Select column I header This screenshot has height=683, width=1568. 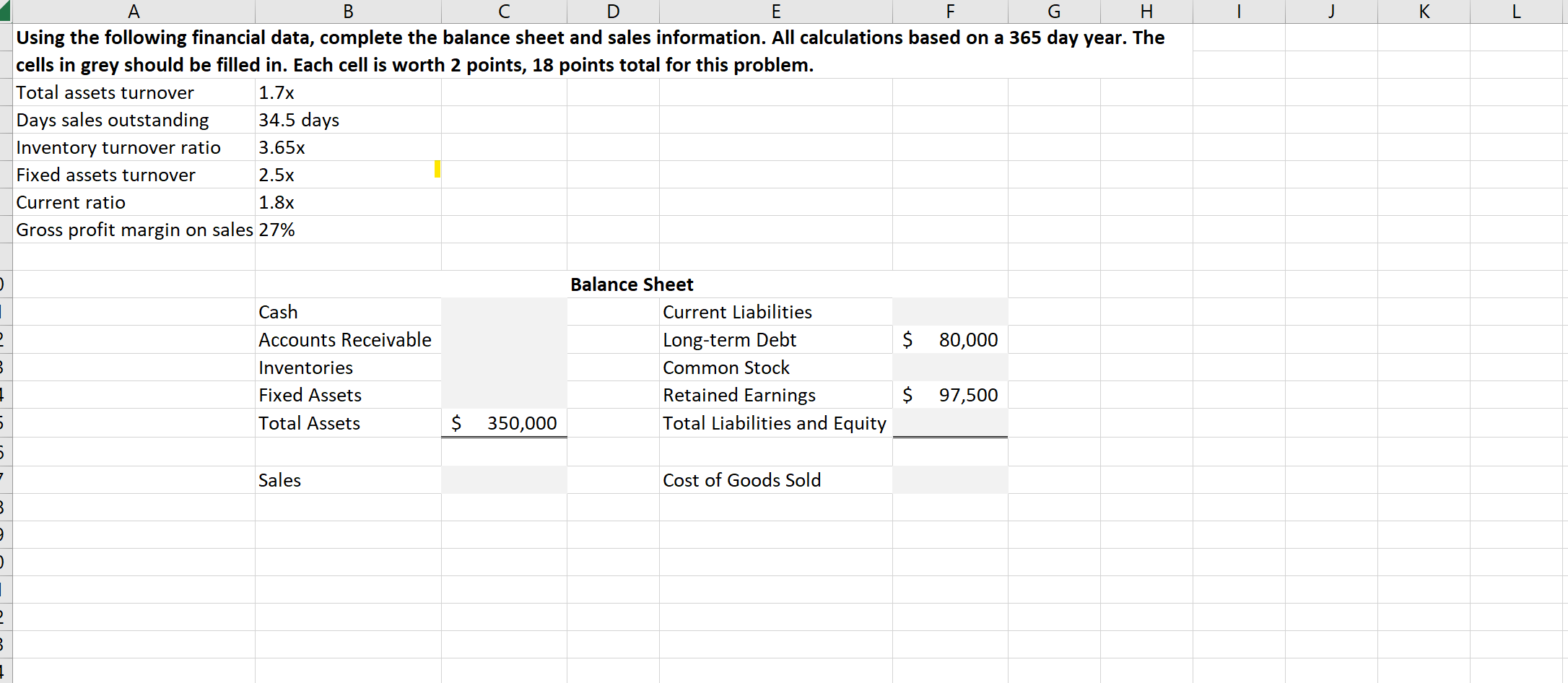pyautogui.click(x=1239, y=12)
